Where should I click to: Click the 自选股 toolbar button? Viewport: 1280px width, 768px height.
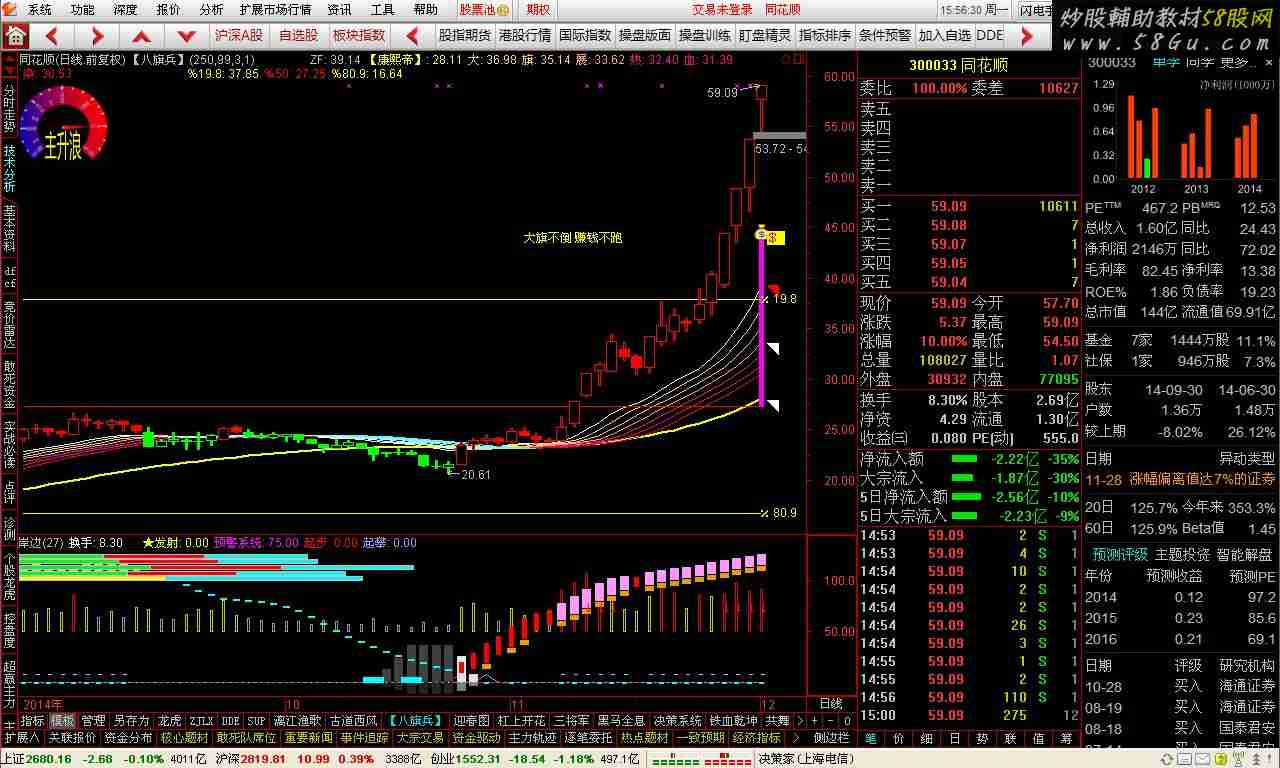point(298,35)
